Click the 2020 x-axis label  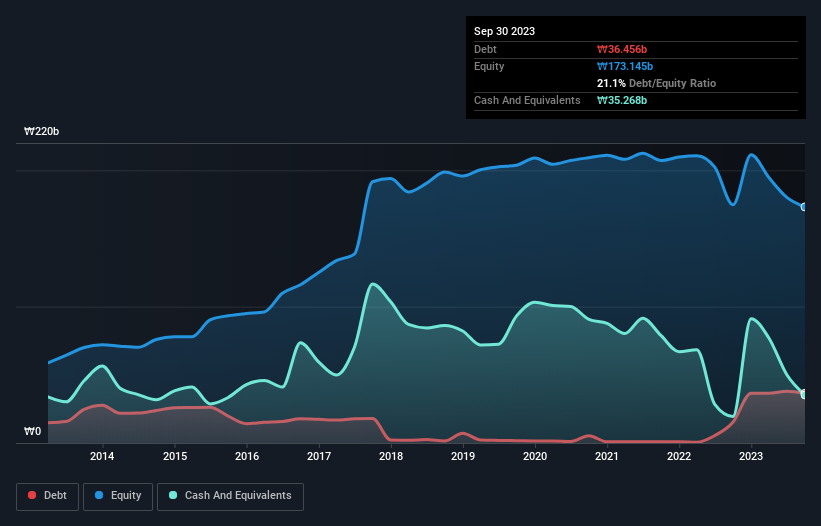[535, 456]
